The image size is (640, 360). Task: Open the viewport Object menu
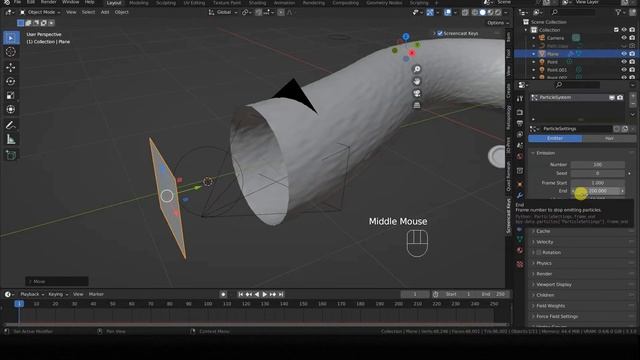[122, 12]
